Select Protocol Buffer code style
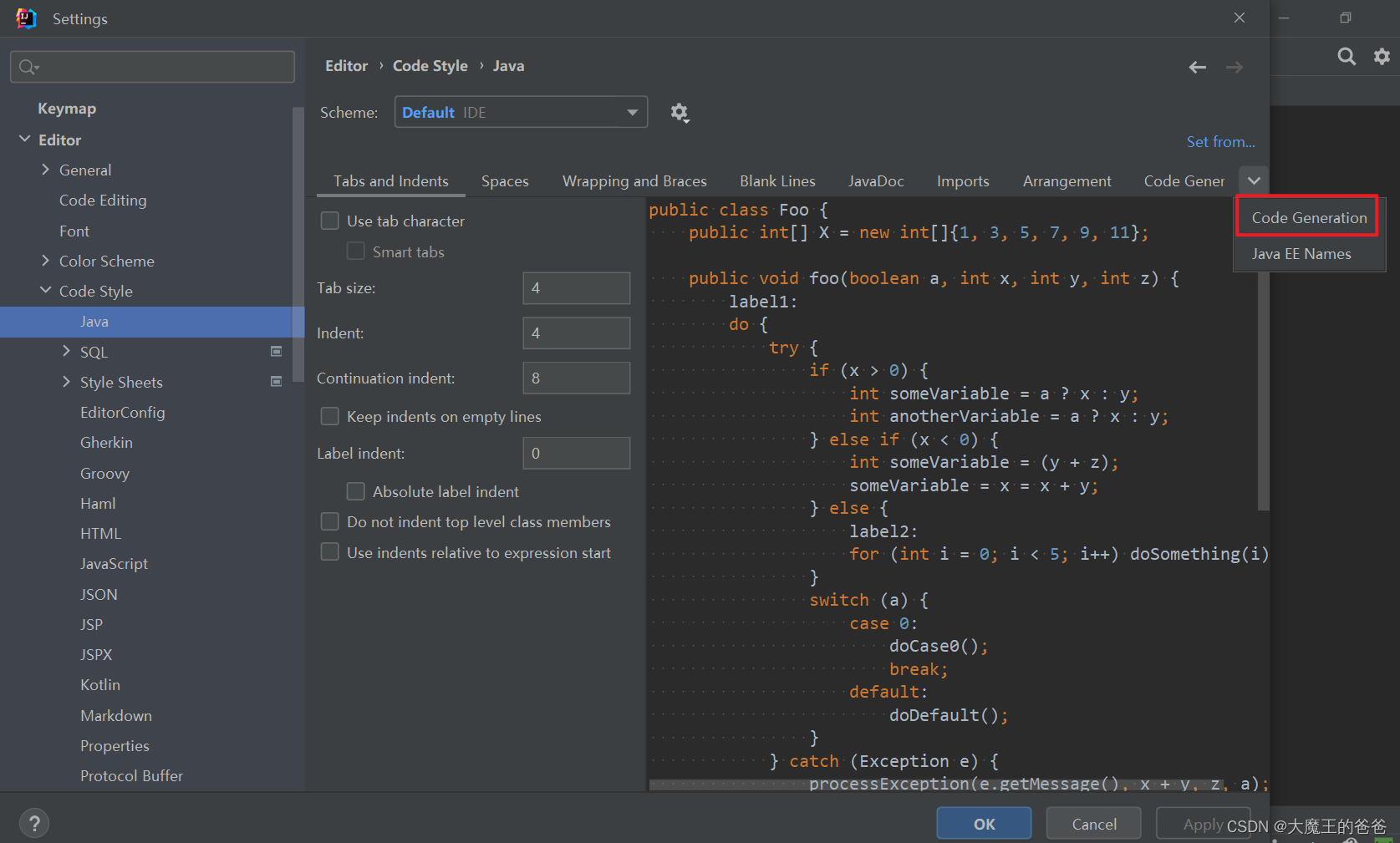The height and width of the screenshot is (843, 1400). pos(131,776)
